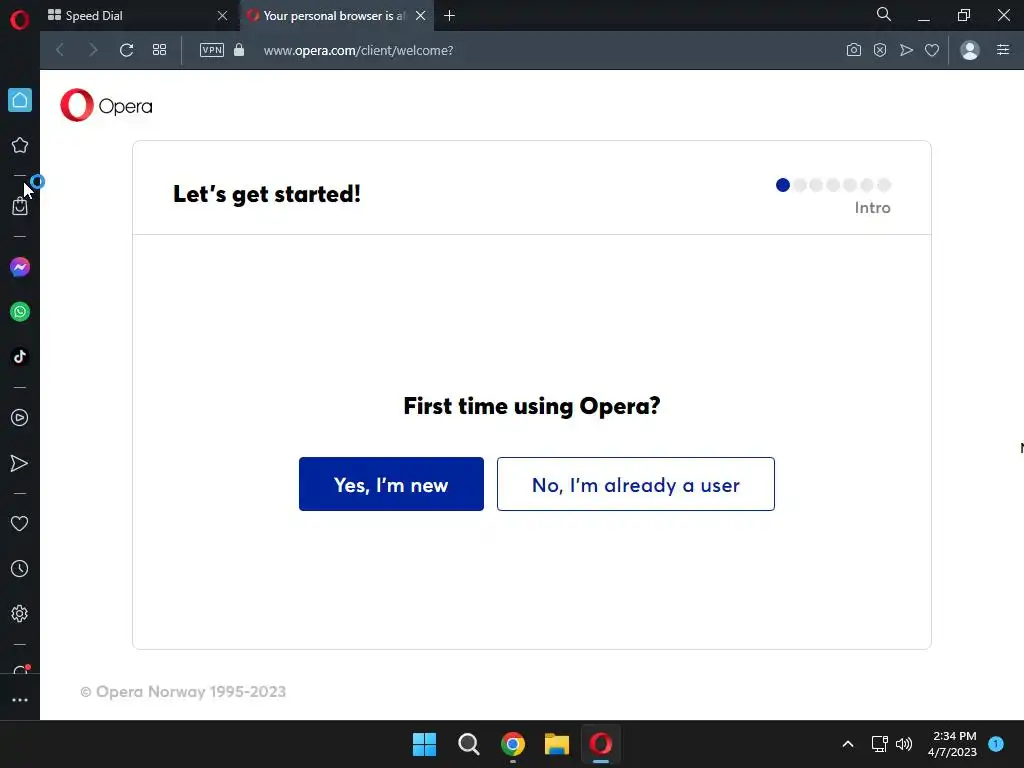This screenshot has width=1024, height=768.
Task: Click the address bar URL
Action: (359, 50)
